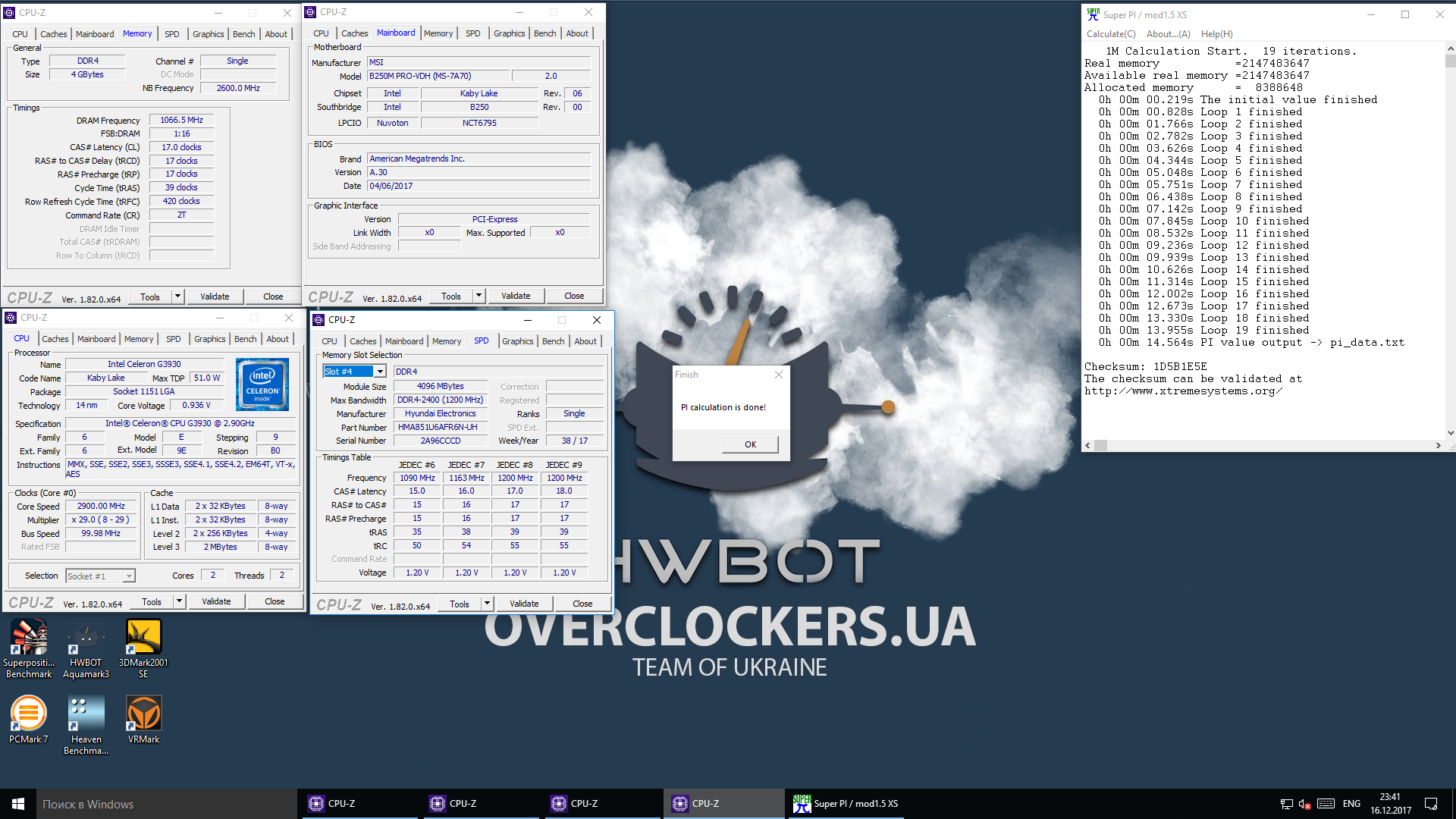Click OK in the Finish dialog
Viewport: 1456px width, 819px height.
(x=750, y=444)
